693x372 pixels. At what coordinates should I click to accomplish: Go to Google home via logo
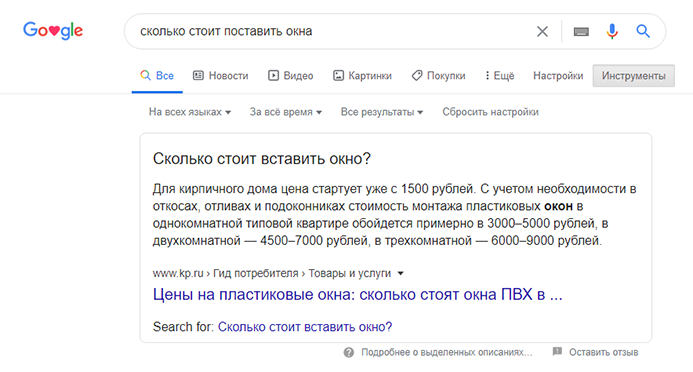[53, 30]
